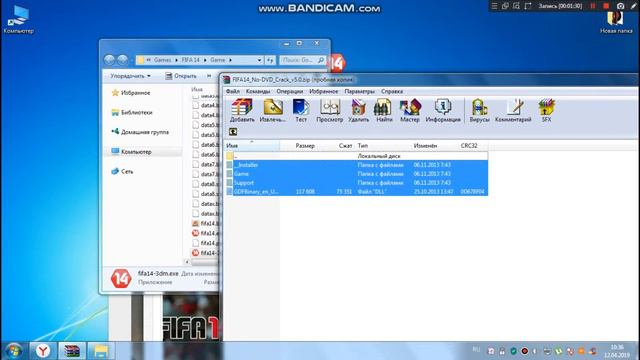Switch to WinRAR via taskbar icon
The image size is (640, 360).
point(71,351)
